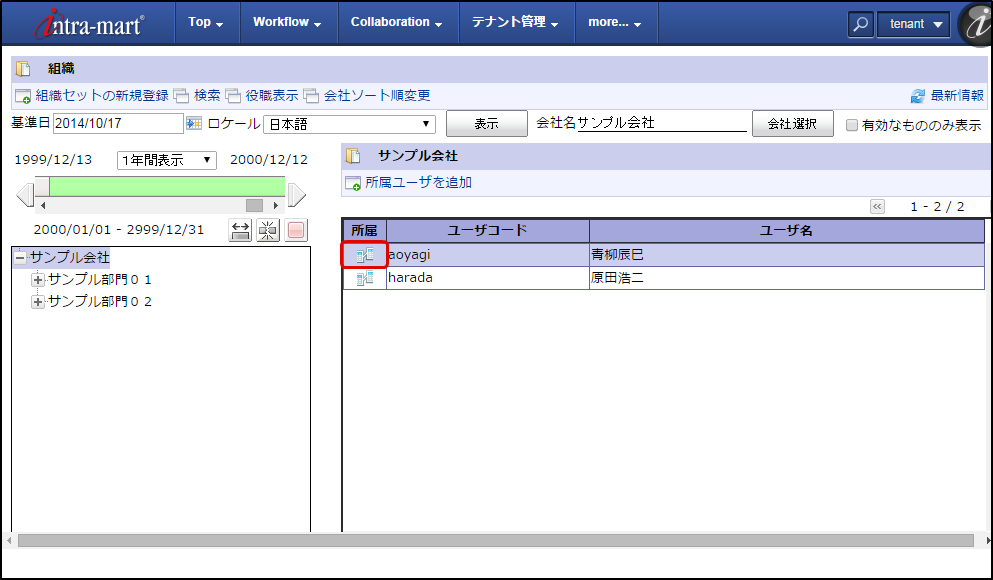Click the affiliation icon for aoyagi
Image resolution: width=993 pixels, height=580 pixels.
coord(364,255)
